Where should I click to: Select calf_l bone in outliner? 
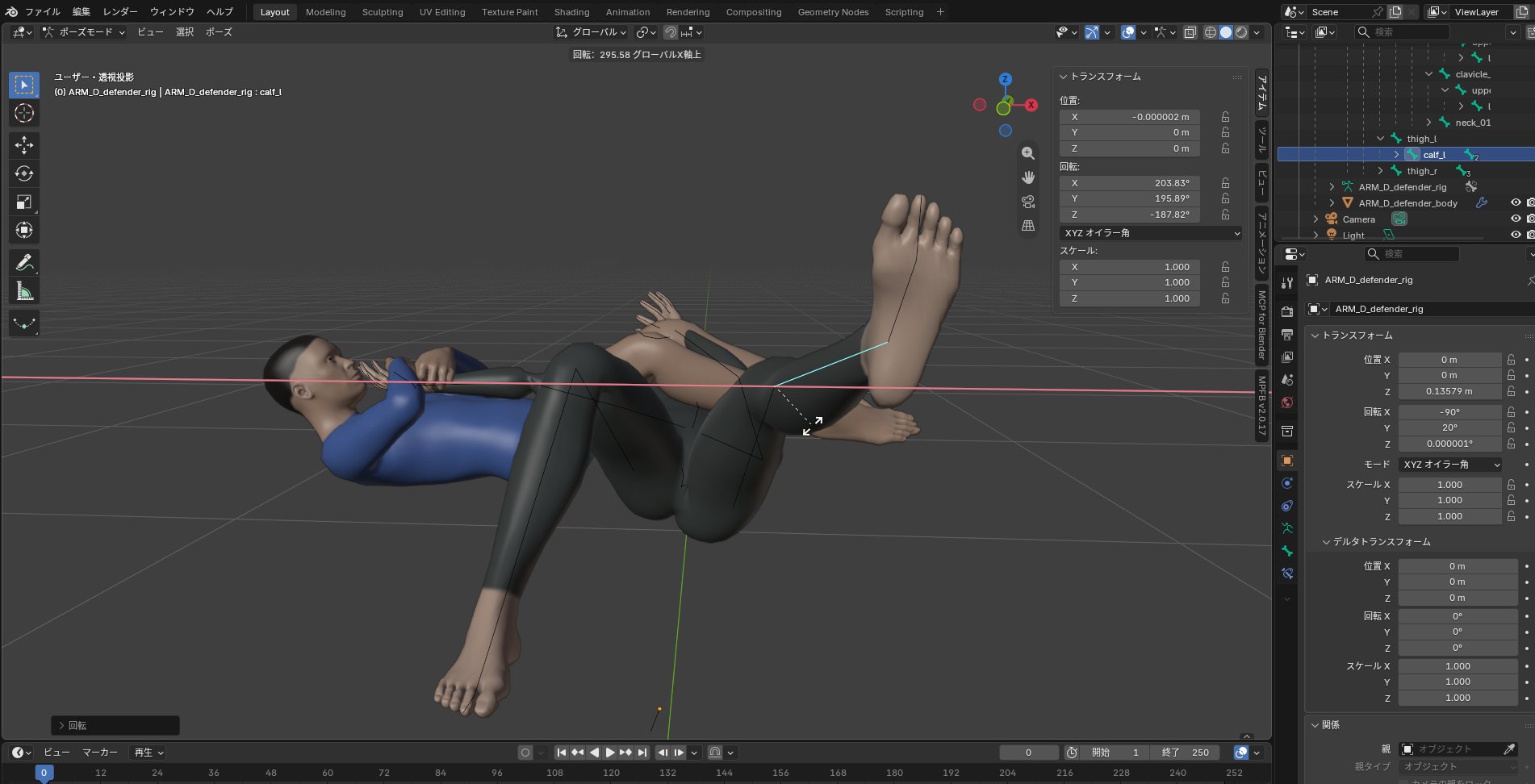1433,155
